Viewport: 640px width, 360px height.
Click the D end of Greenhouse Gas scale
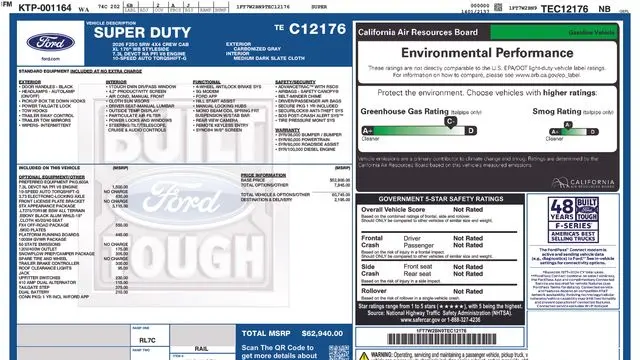click(471, 131)
